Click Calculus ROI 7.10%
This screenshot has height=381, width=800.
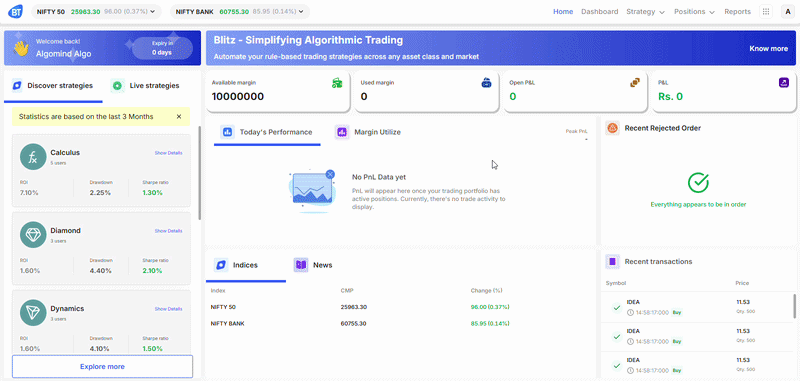tap(29, 193)
